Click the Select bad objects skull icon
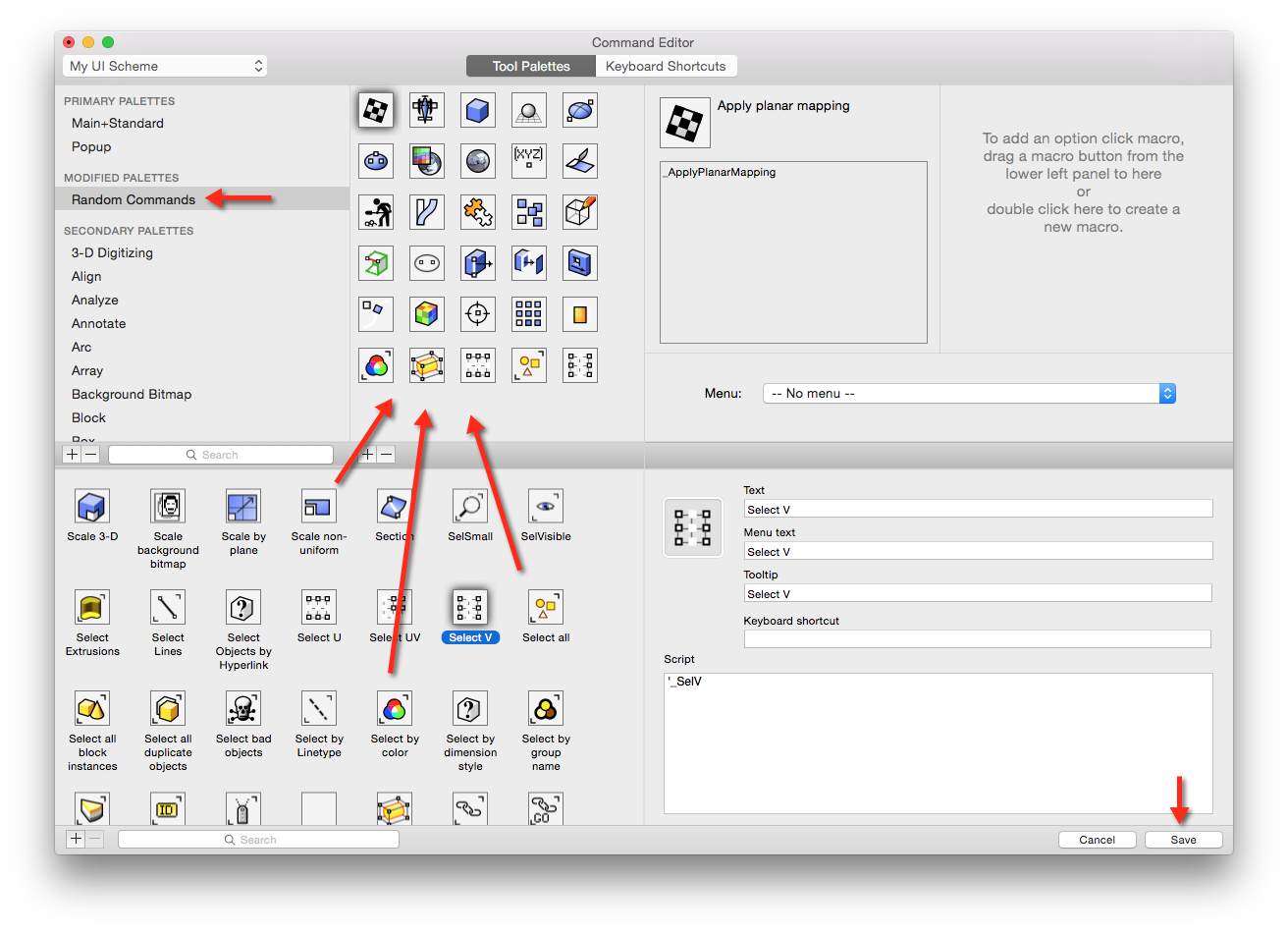The width and height of the screenshot is (1288, 933). (x=243, y=708)
